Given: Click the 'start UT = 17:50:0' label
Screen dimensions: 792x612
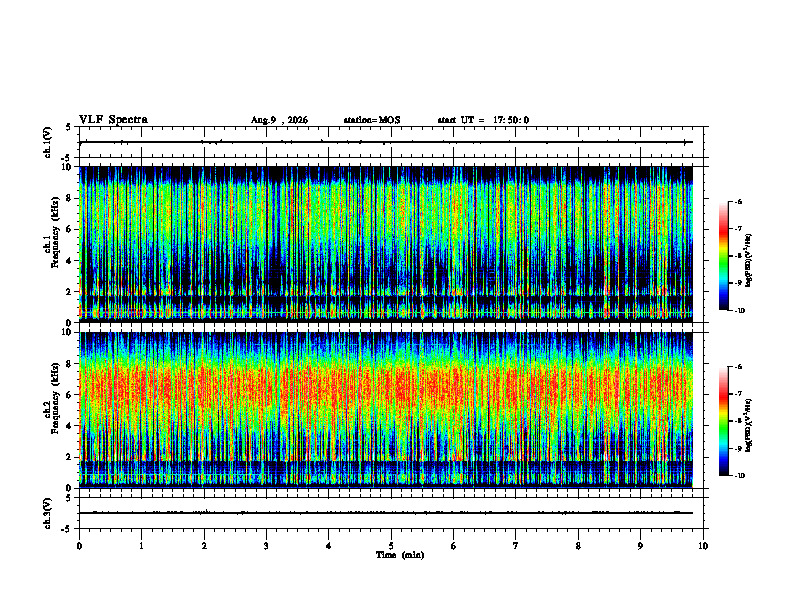Looking at the screenshot, I should click(483, 120).
